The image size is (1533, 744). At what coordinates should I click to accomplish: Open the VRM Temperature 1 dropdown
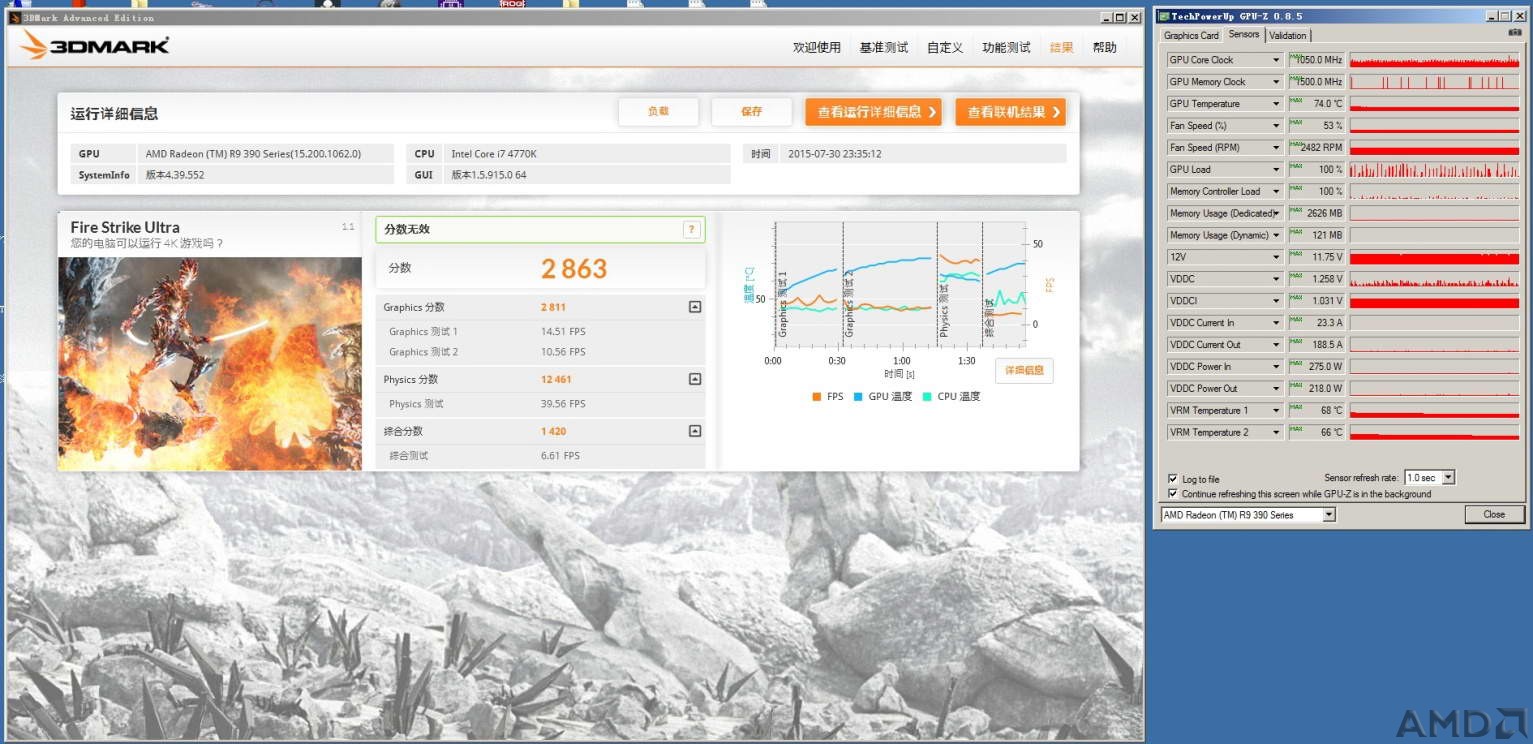click(1275, 411)
